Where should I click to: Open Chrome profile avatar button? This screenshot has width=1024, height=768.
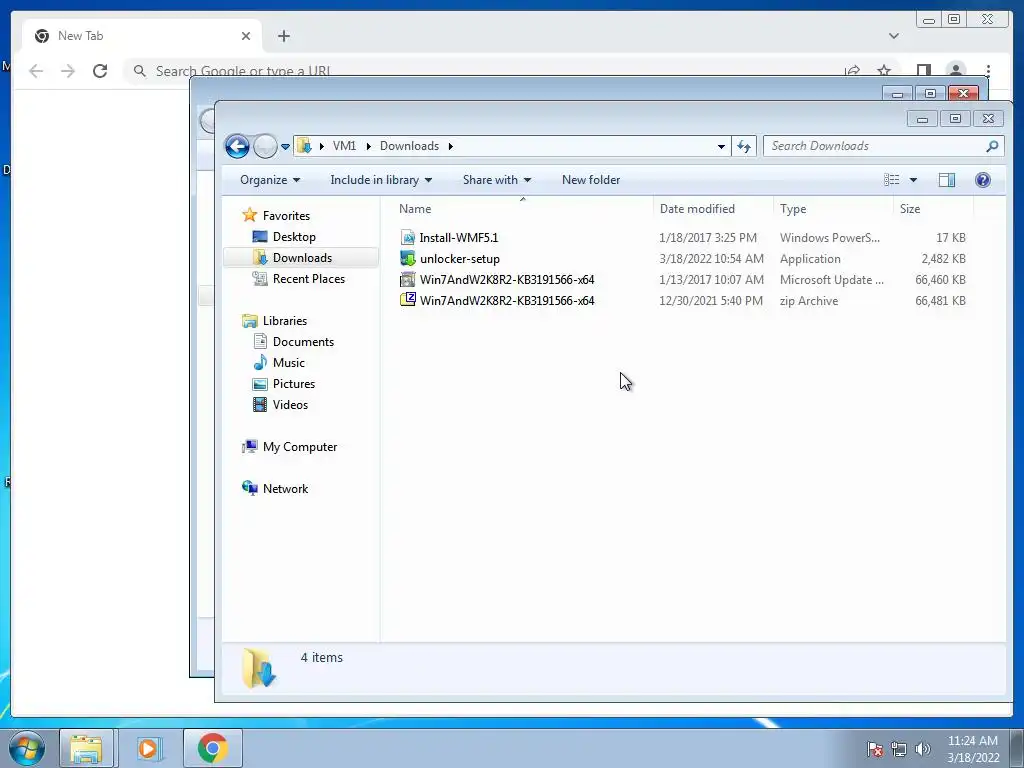pyautogui.click(x=955, y=71)
